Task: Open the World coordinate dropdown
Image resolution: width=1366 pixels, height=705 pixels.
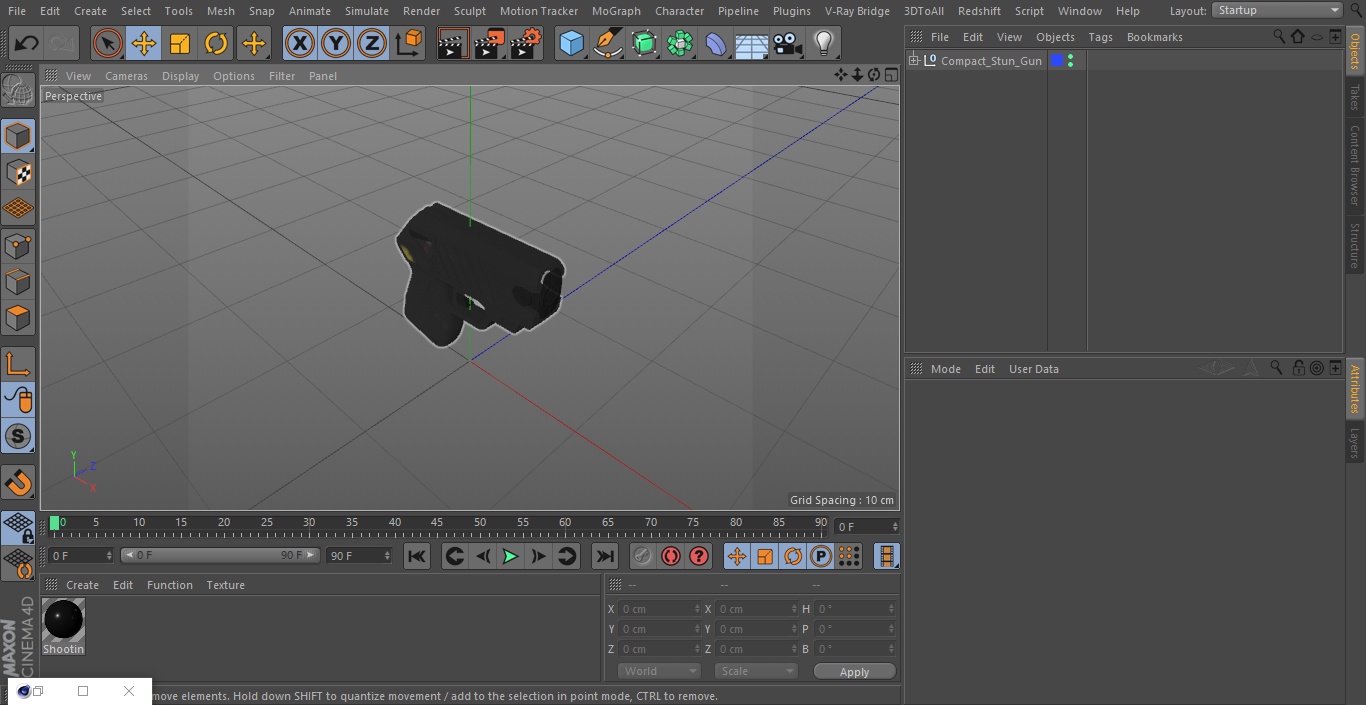Action: (658, 671)
